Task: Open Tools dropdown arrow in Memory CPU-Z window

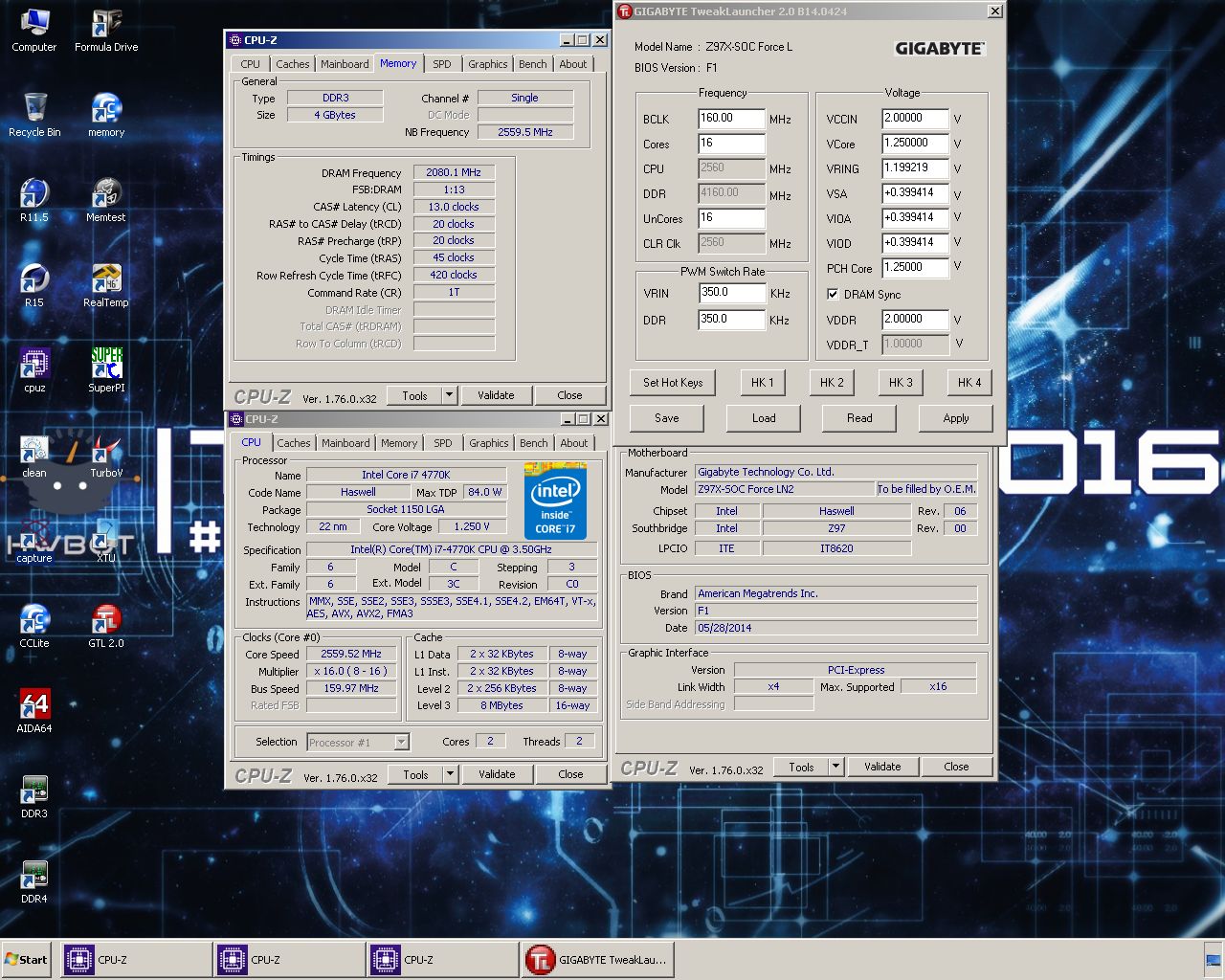Action: tap(449, 395)
